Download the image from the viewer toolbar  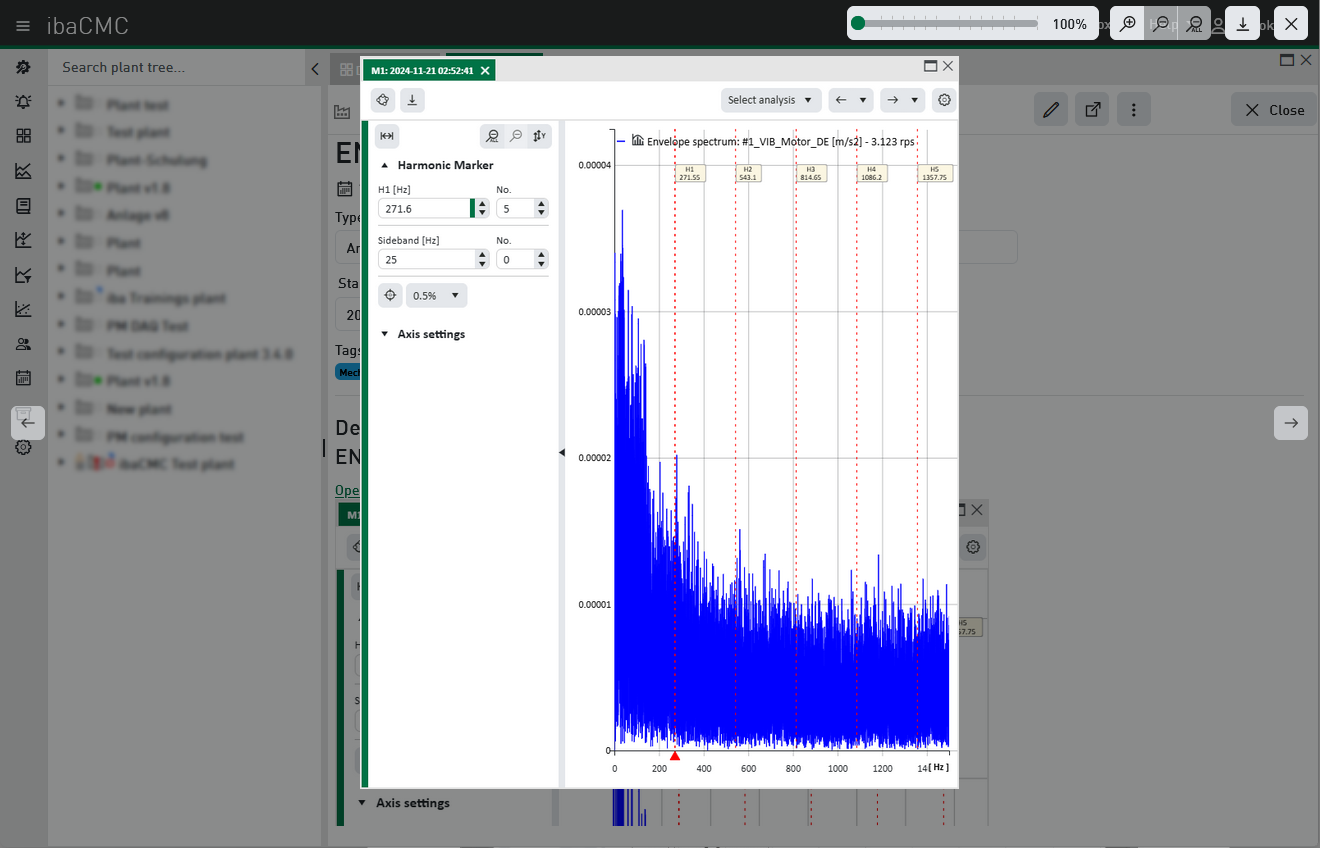pos(1242,24)
